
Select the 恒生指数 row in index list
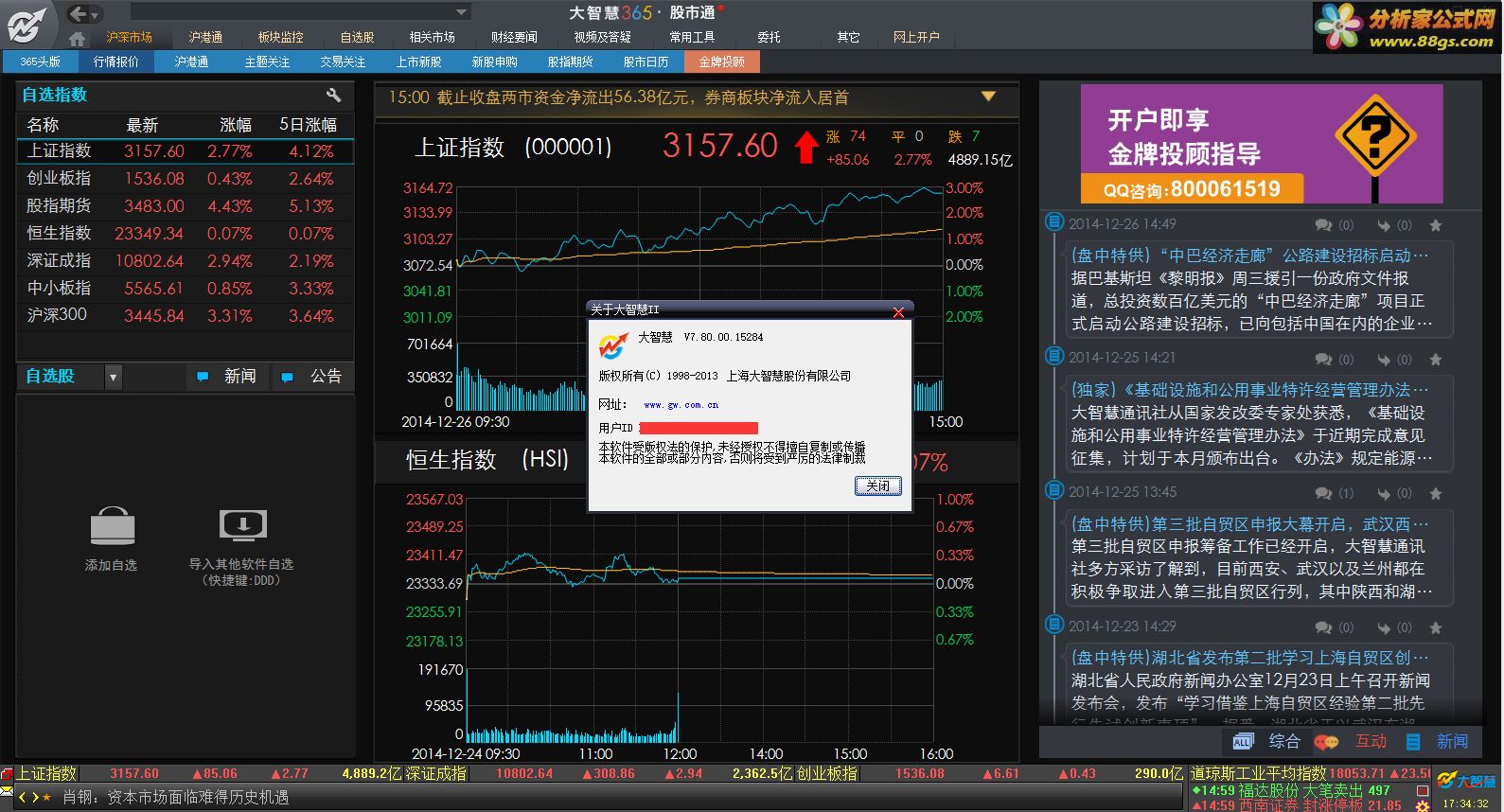(x=186, y=234)
